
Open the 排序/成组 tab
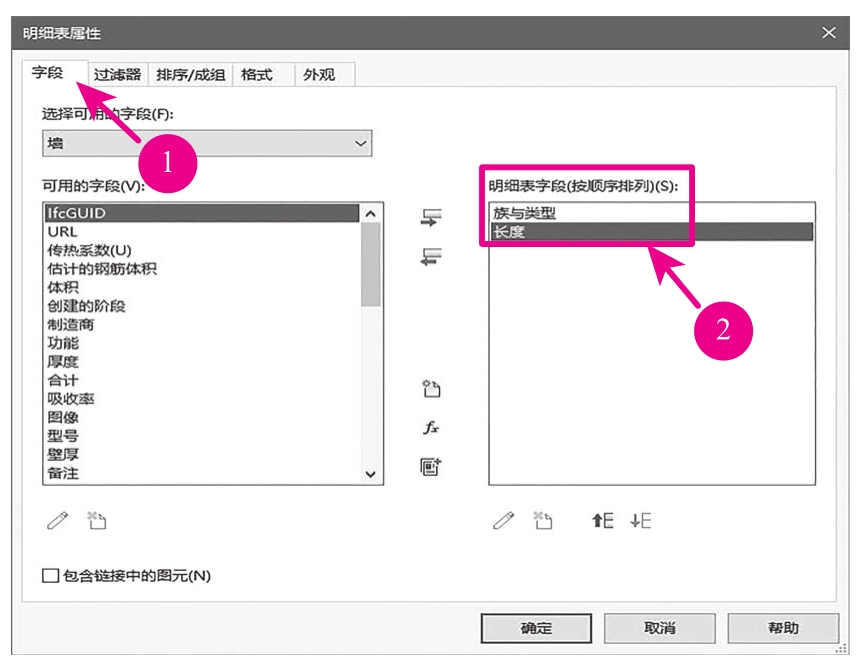(x=191, y=75)
